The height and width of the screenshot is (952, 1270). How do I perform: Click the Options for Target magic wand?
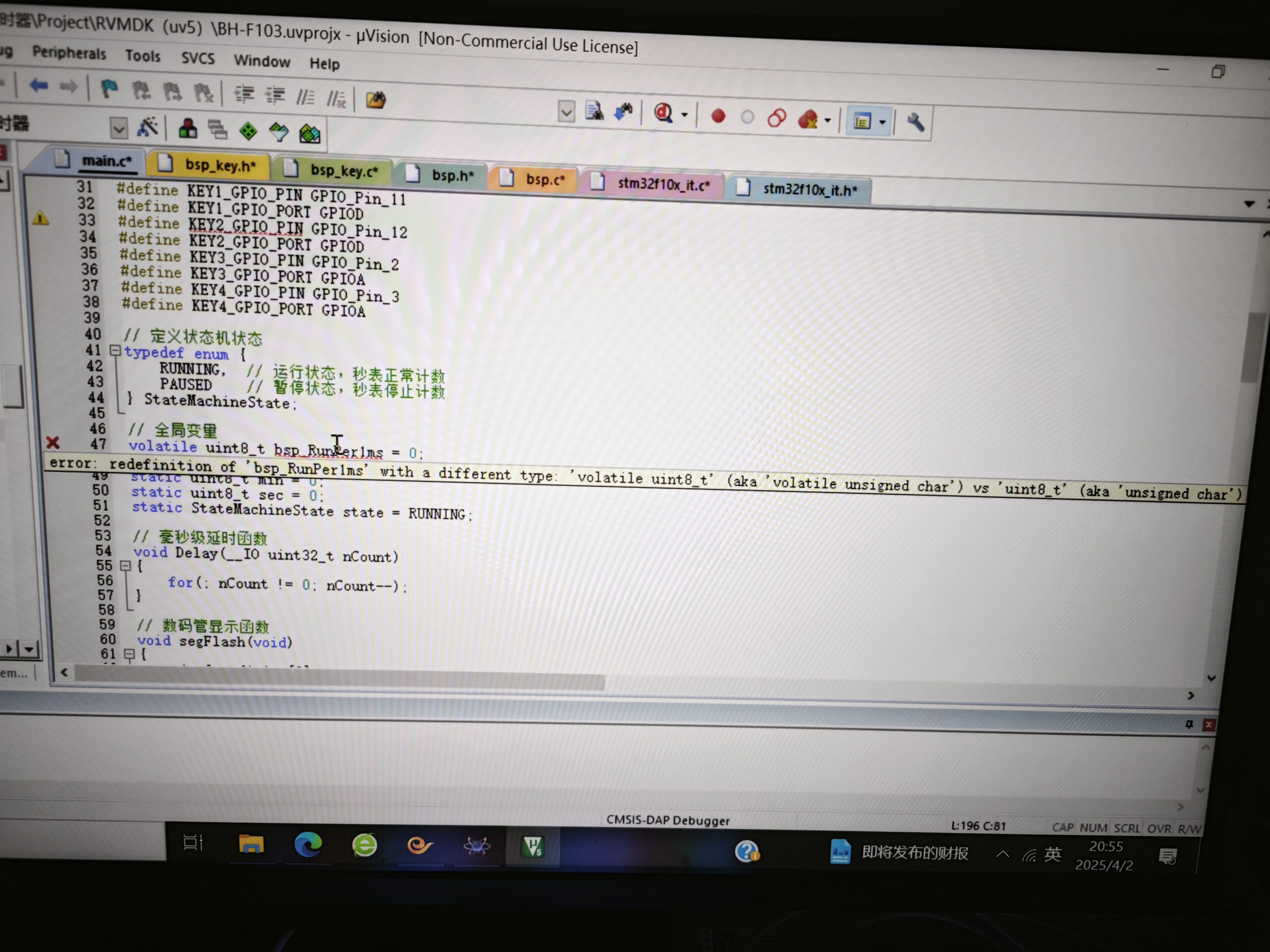(x=148, y=127)
